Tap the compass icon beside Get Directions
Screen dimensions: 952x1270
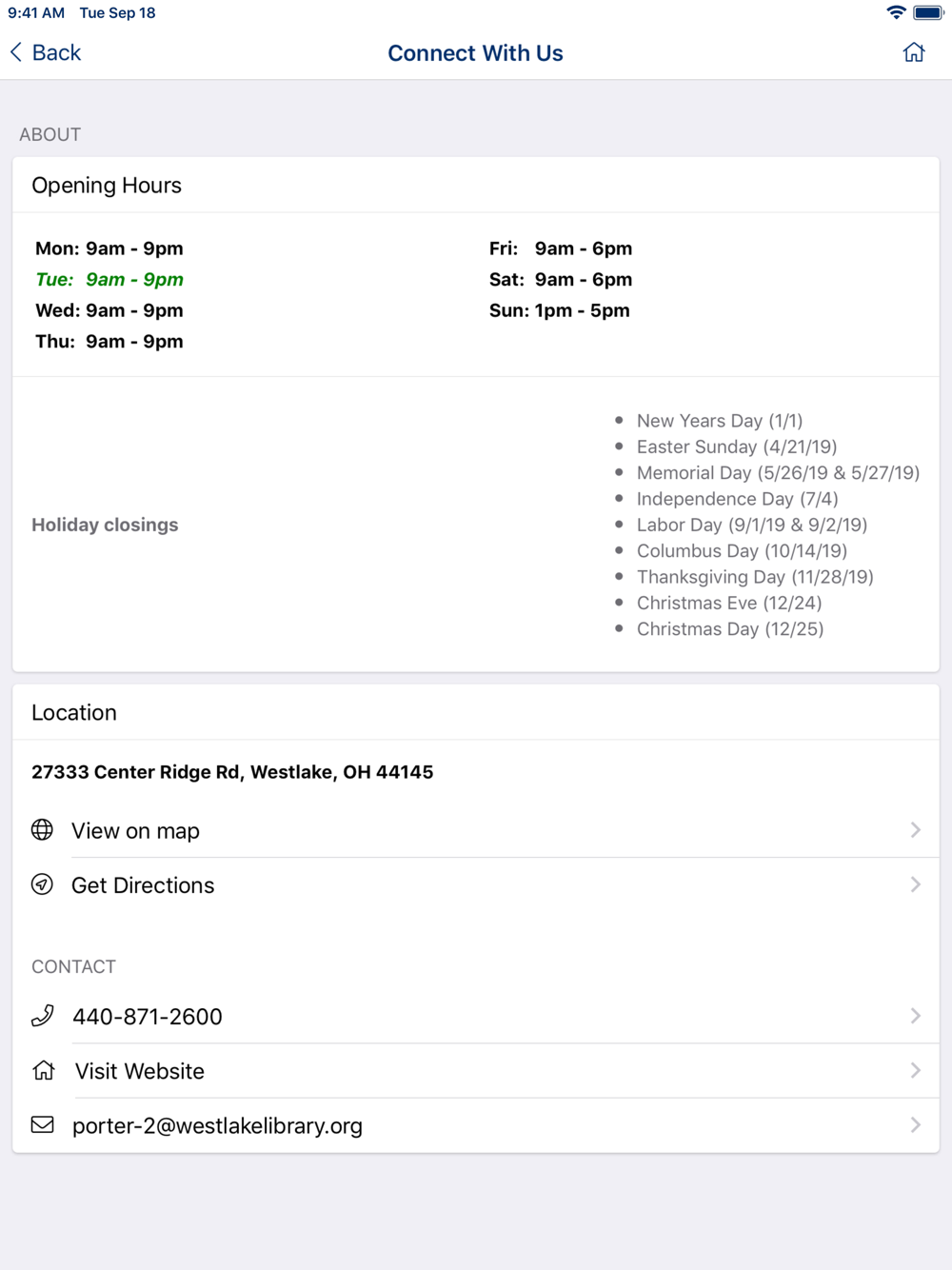(x=42, y=884)
